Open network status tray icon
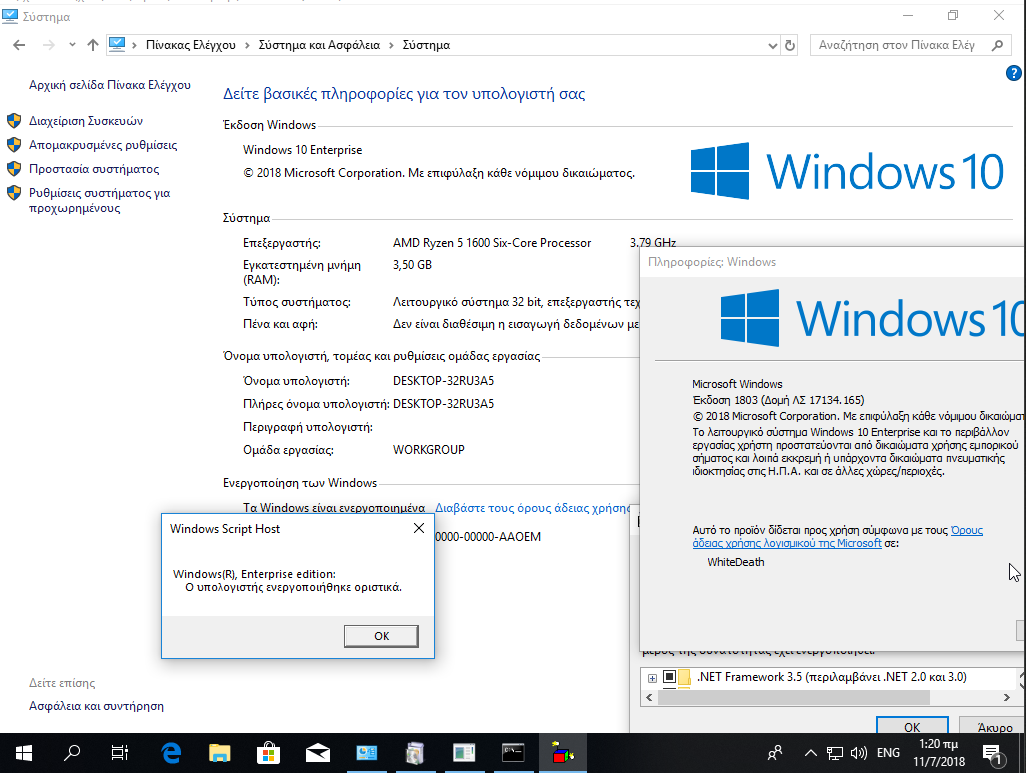Viewport: 1026px width, 773px height. [x=835, y=753]
